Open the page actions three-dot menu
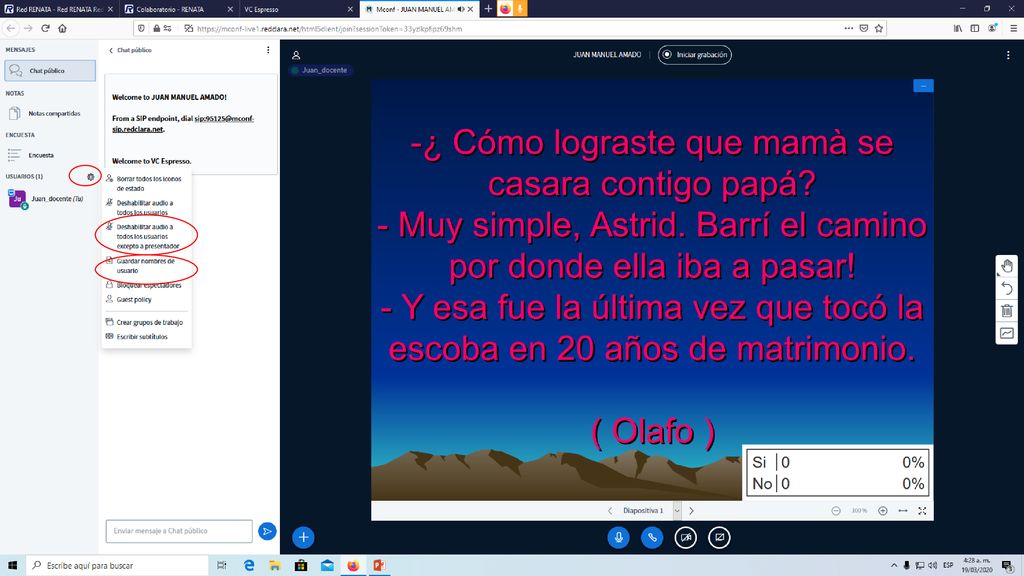 point(848,28)
